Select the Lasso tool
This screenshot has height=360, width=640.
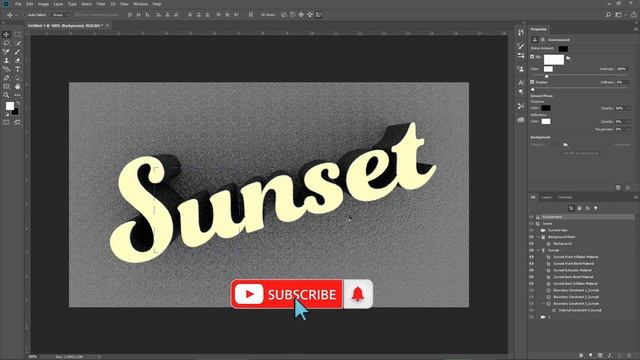coord(6,43)
